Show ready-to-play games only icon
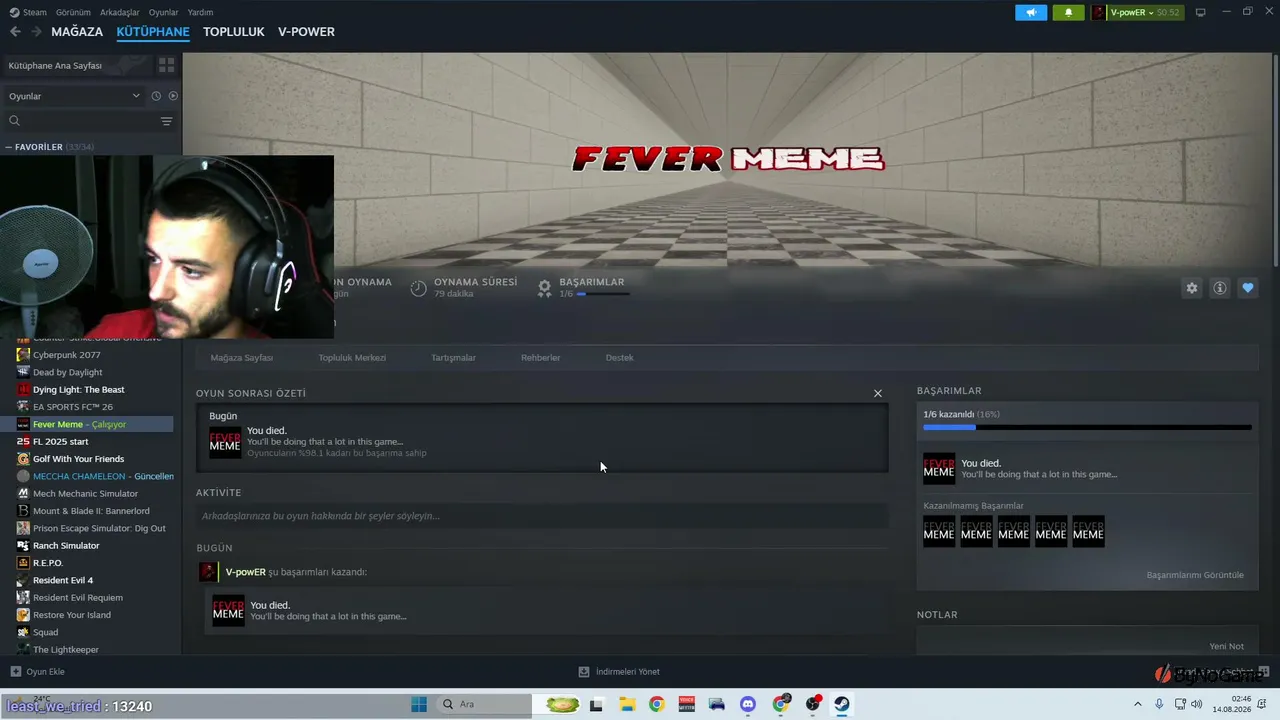This screenshot has width=1280, height=720. pos(173,96)
